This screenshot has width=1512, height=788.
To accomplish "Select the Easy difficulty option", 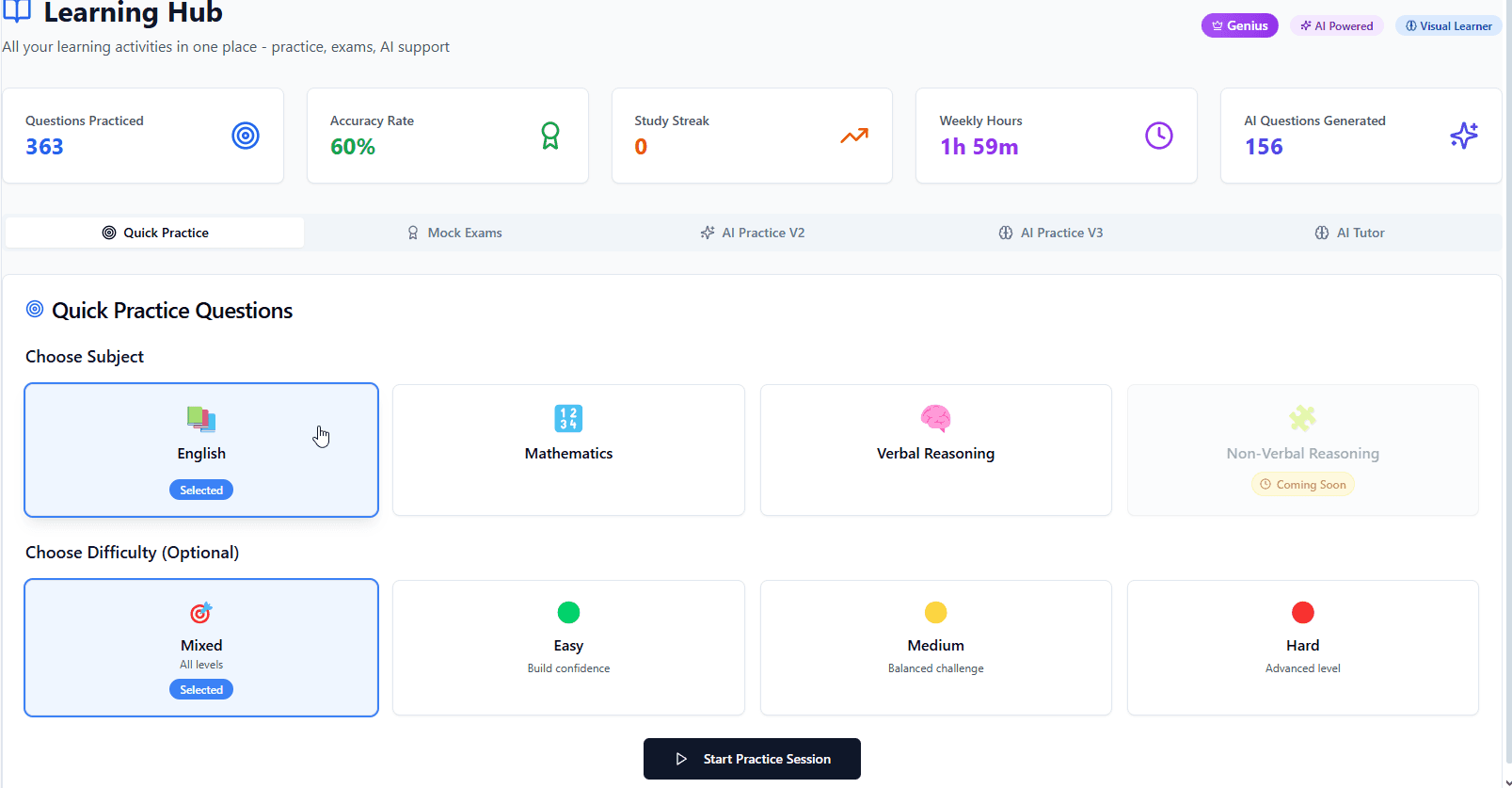I will point(568,648).
